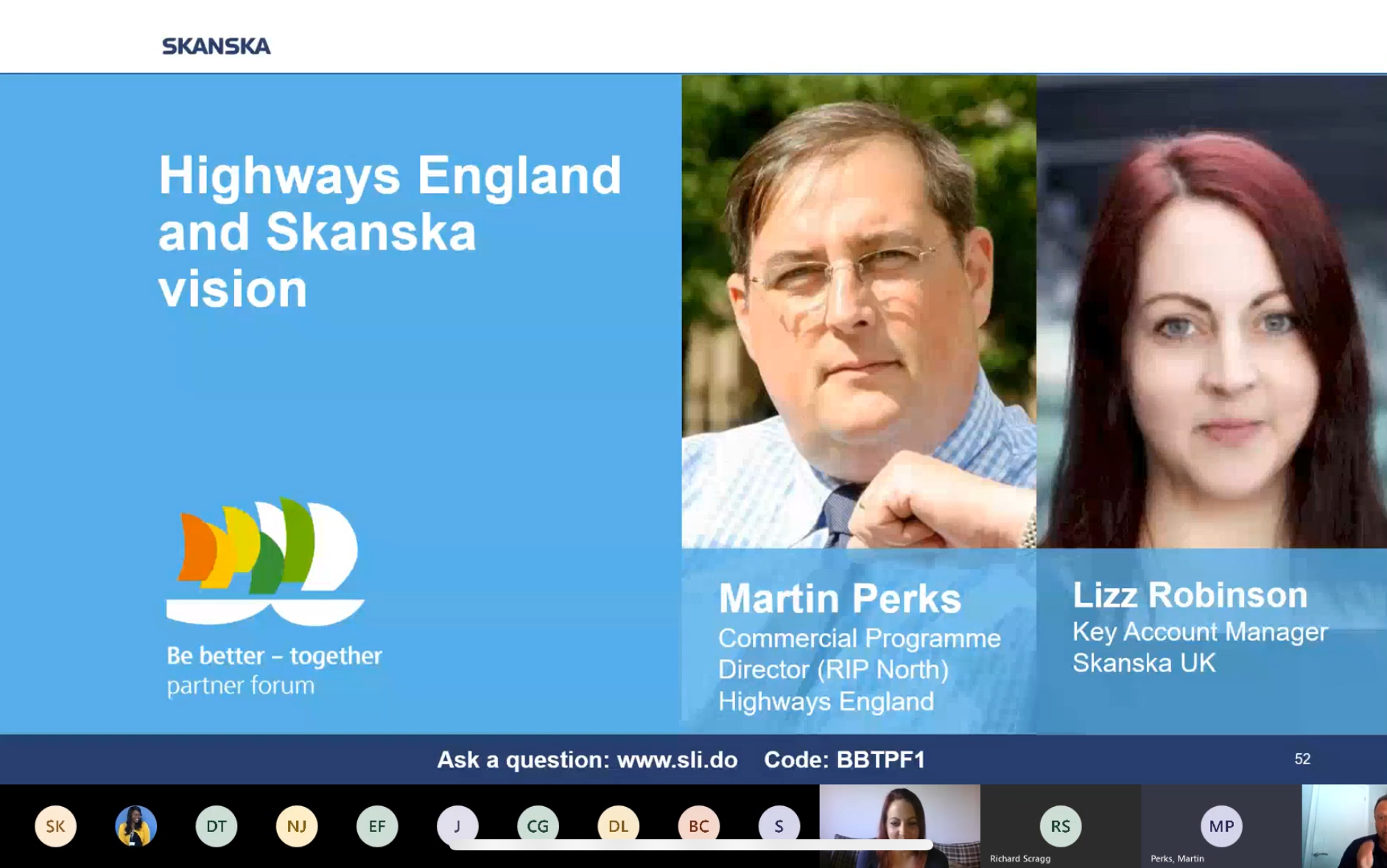Select the J participant avatar
This screenshot has height=868, width=1387.
457,826
